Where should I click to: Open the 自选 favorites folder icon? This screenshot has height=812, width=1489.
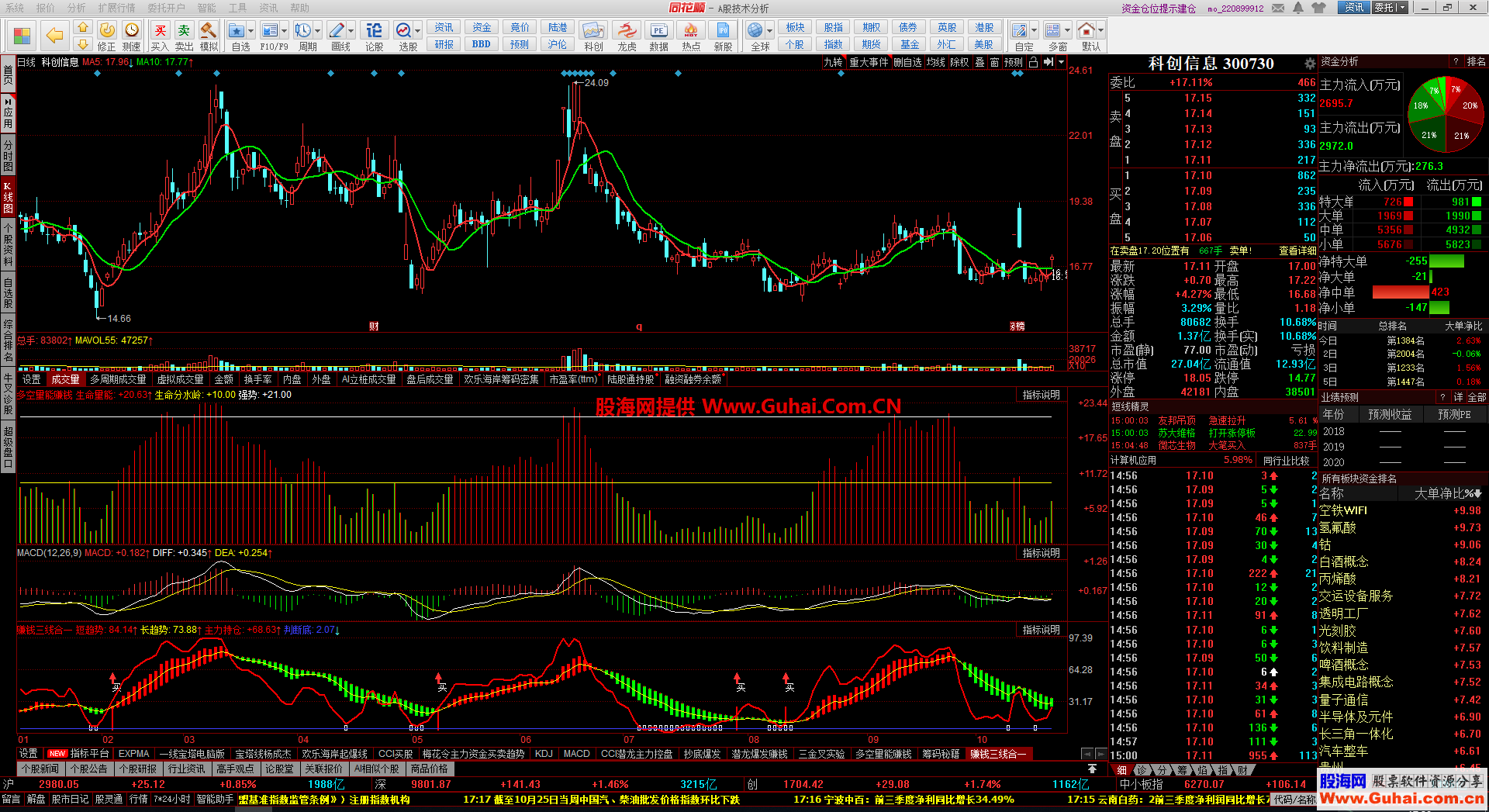pyautogui.click(x=237, y=30)
